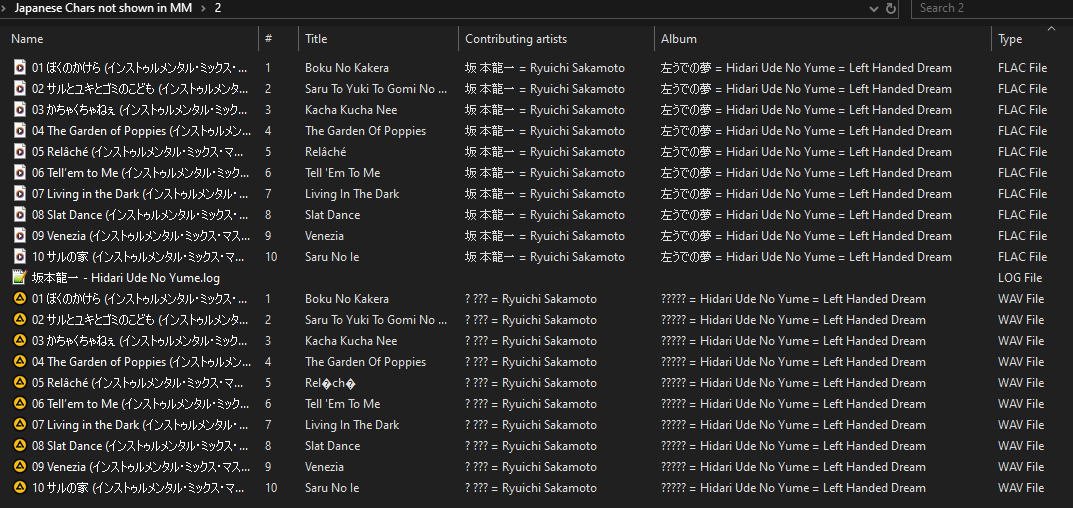Navigate to Japanese Chars not shown in MM breadcrumb

(104, 8)
